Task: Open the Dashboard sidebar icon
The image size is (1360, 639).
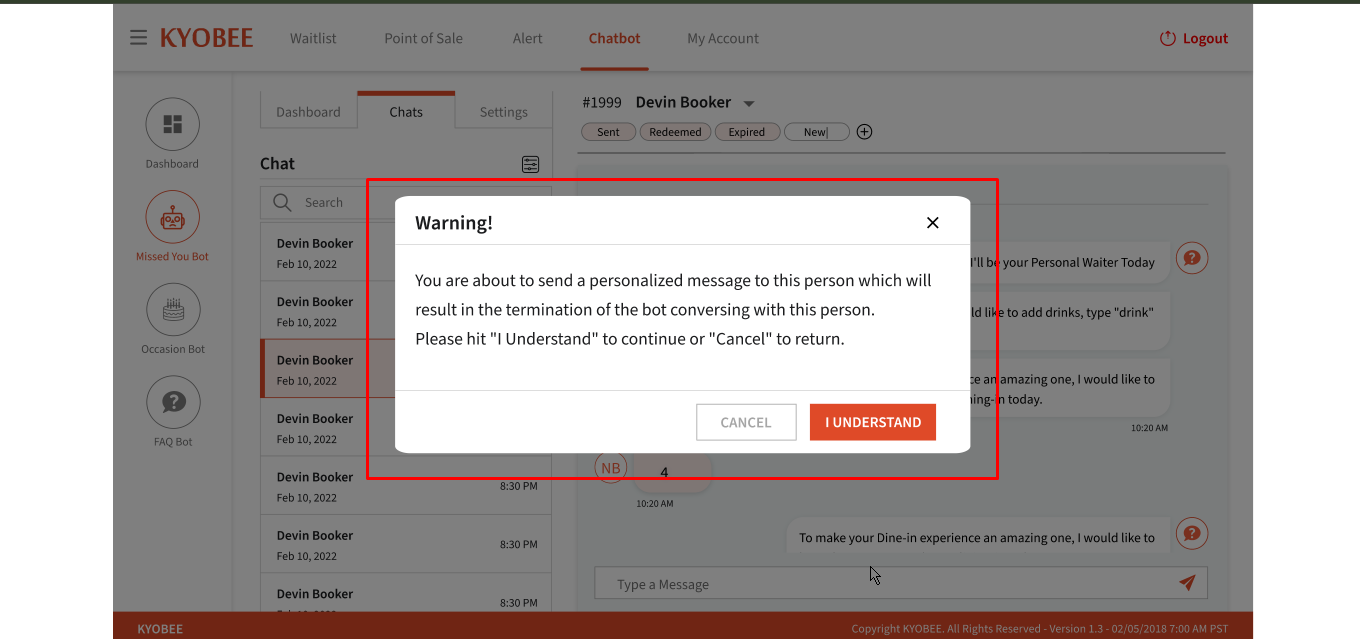Action: [x=172, y=124]
